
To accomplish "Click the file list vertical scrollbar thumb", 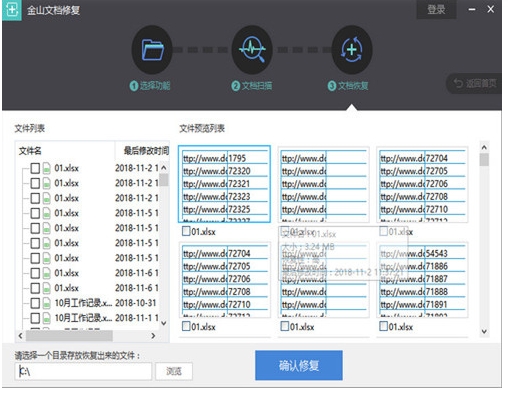I will 164,180.
